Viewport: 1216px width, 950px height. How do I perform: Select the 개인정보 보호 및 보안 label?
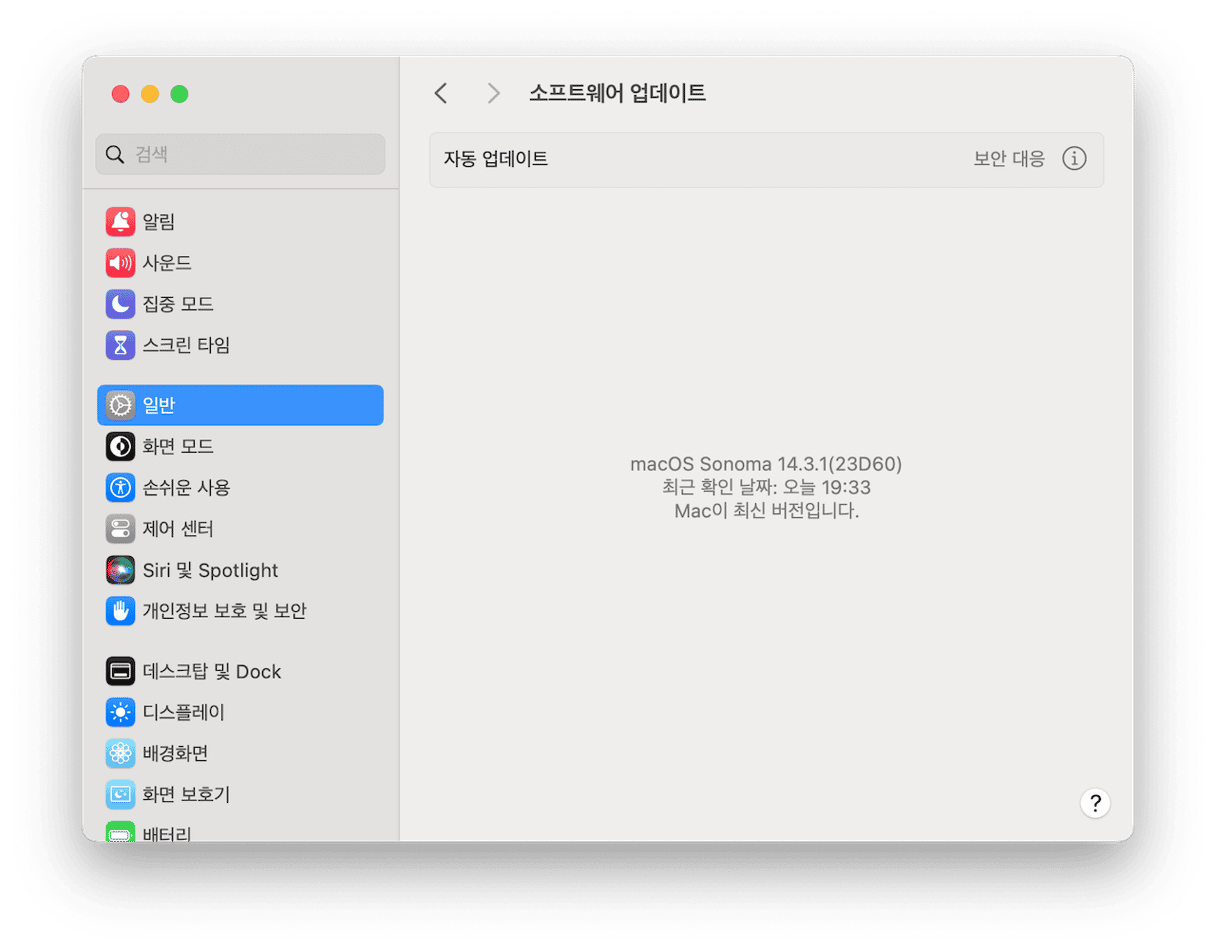click(224, 611)
